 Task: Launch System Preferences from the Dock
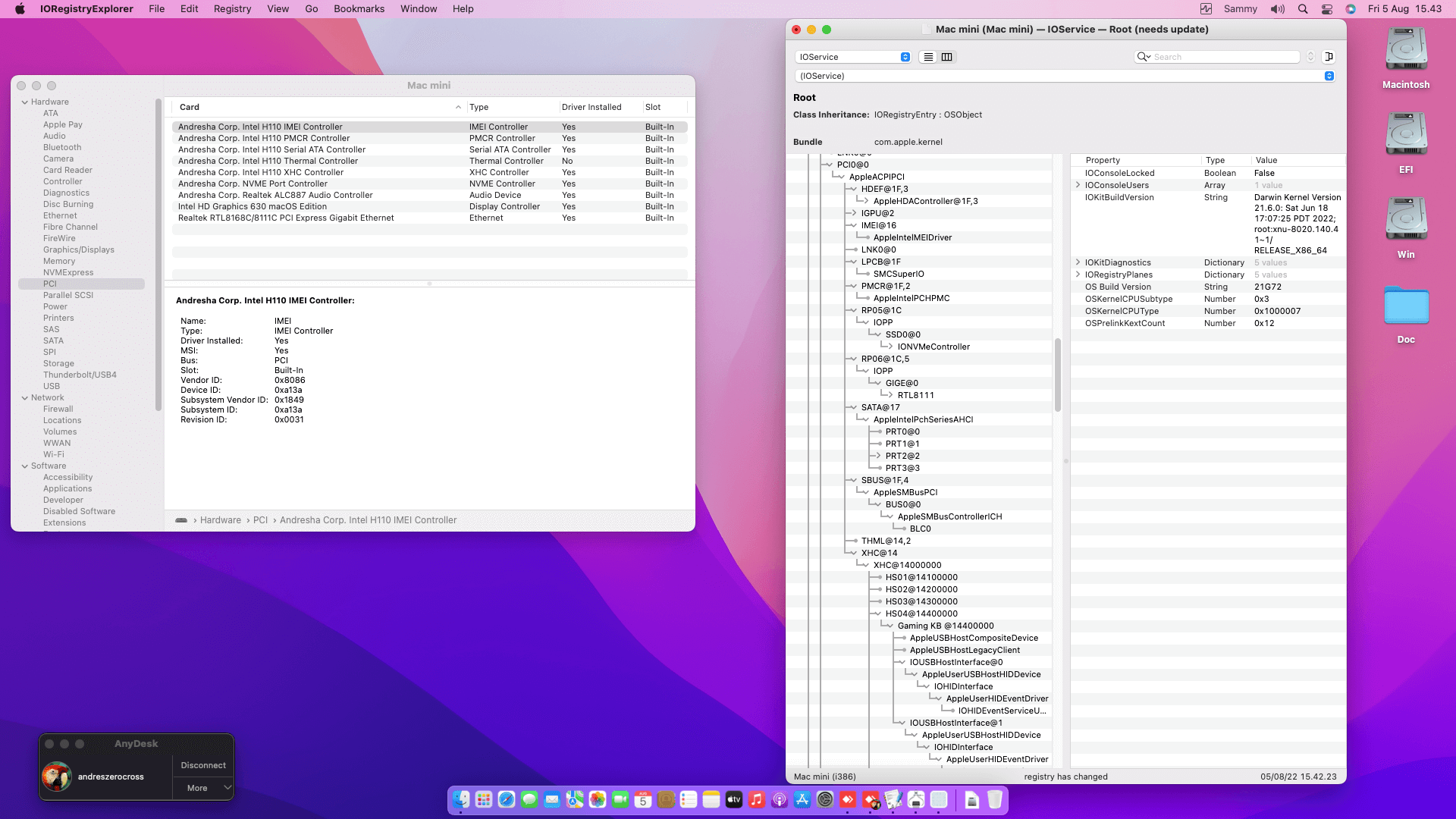tap(825, 799)
